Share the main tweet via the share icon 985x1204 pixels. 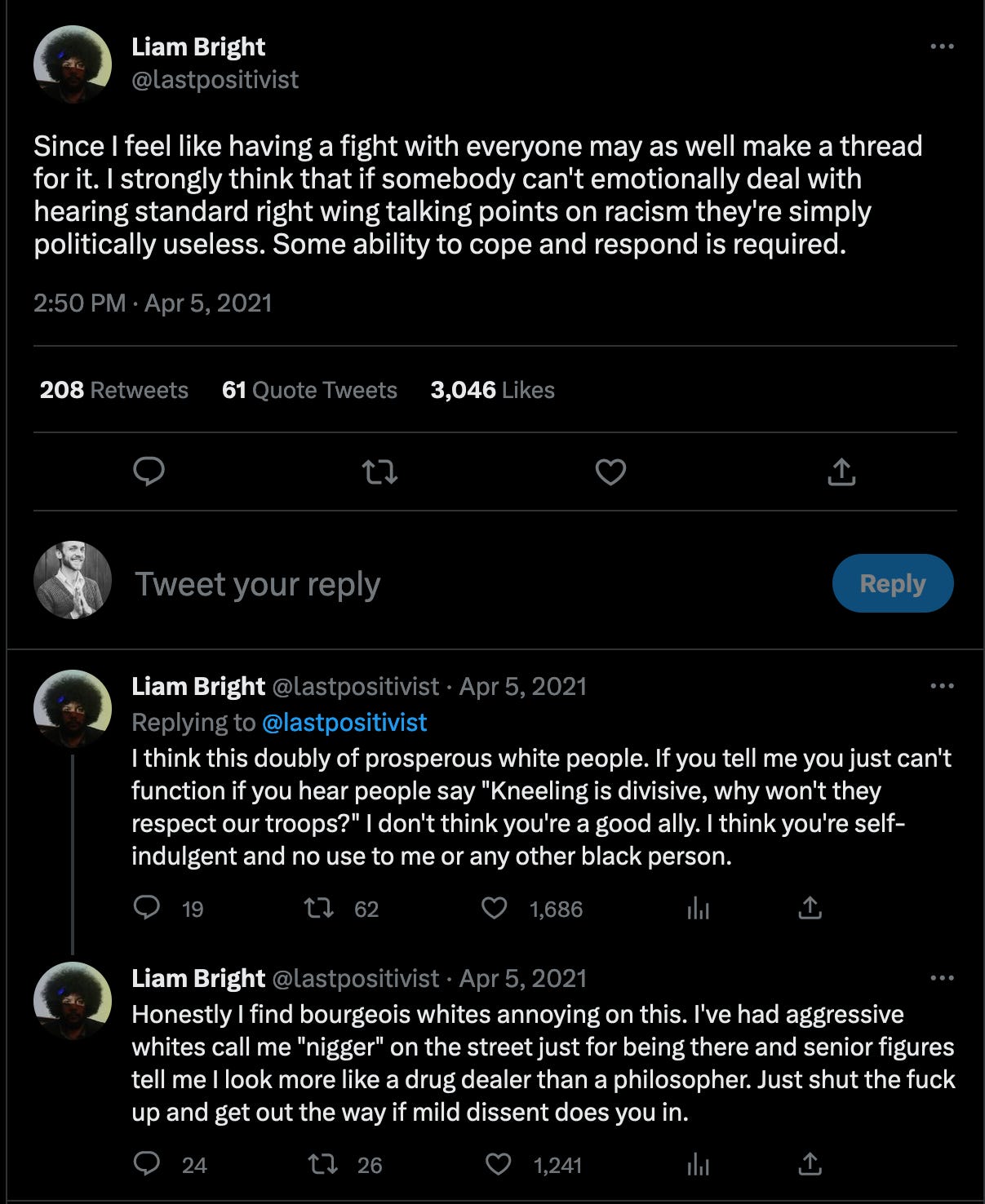(x=841, y=471)
